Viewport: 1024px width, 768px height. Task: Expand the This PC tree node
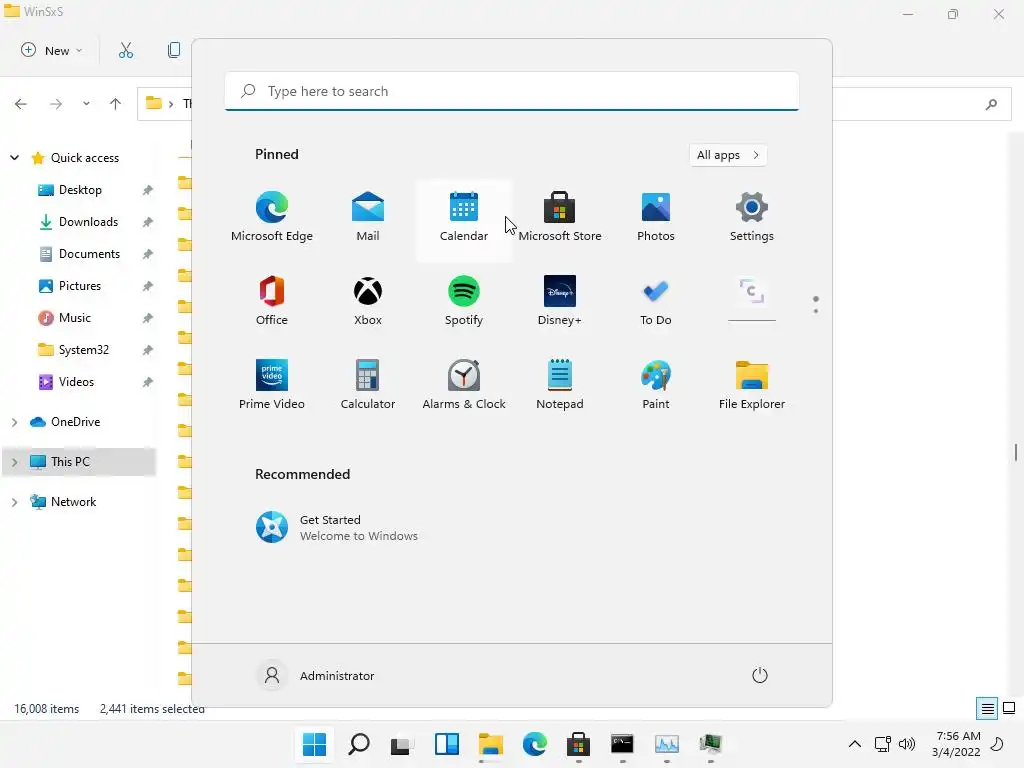(14, 462)
